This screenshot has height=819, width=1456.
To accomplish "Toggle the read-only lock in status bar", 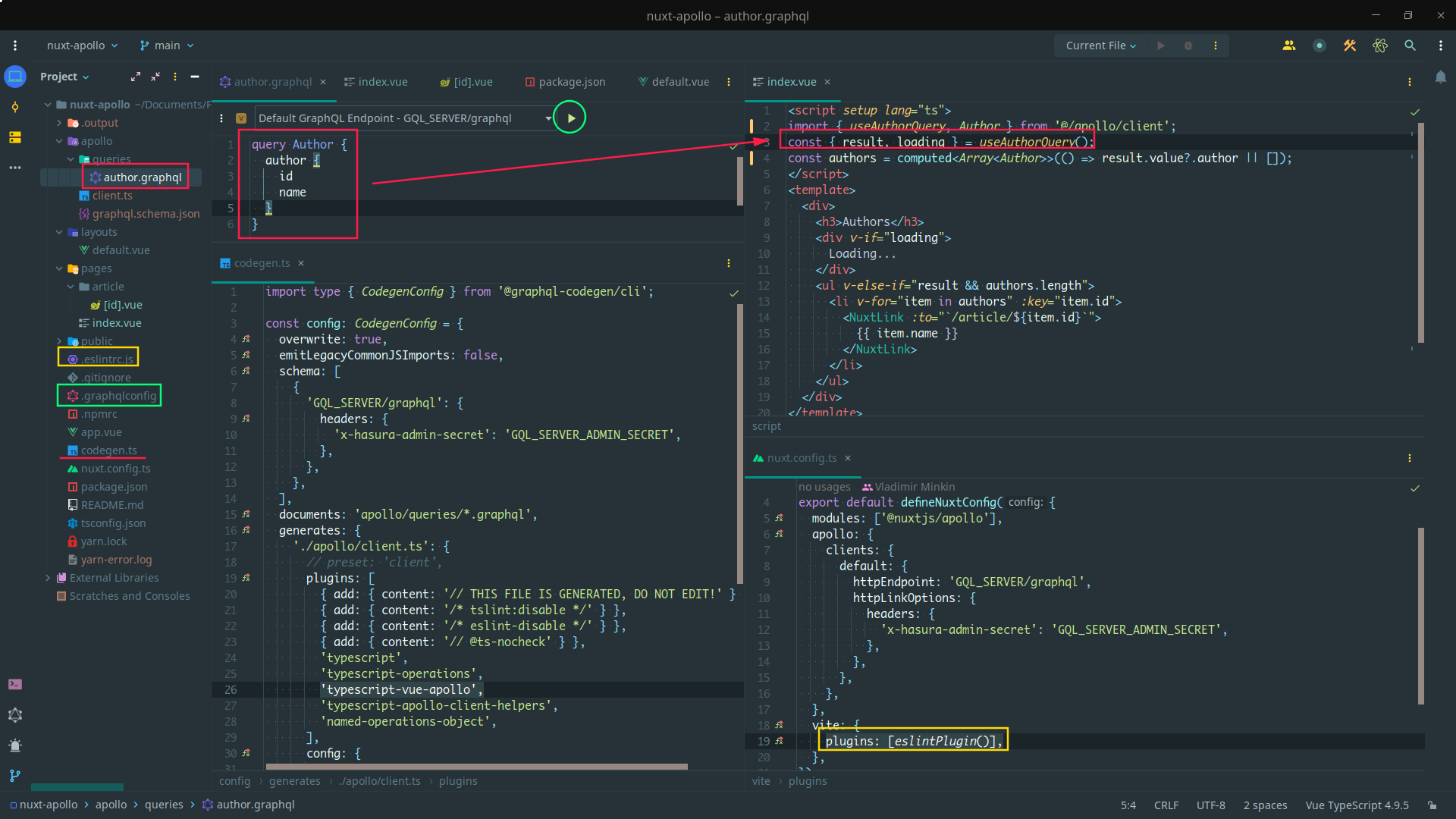I will [1432, 805].
